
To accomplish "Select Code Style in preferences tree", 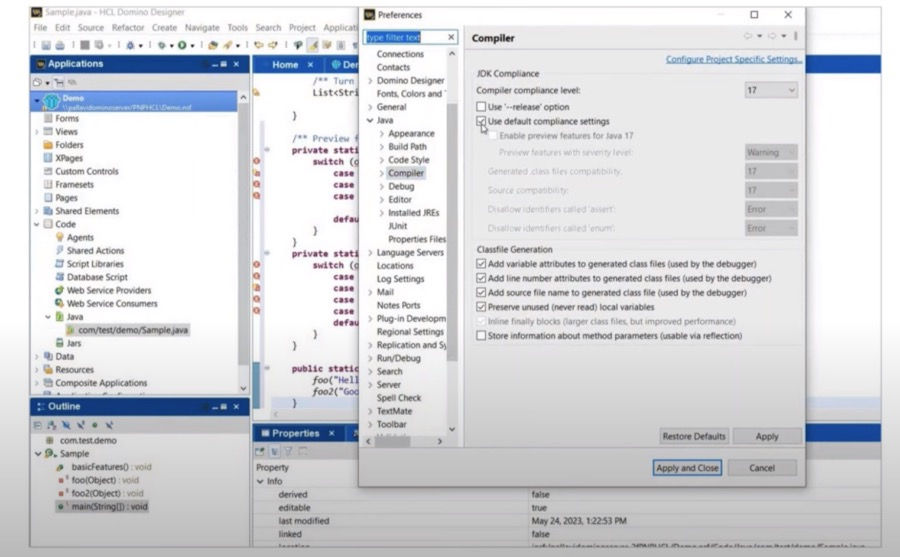I will (x=408, y=160).
